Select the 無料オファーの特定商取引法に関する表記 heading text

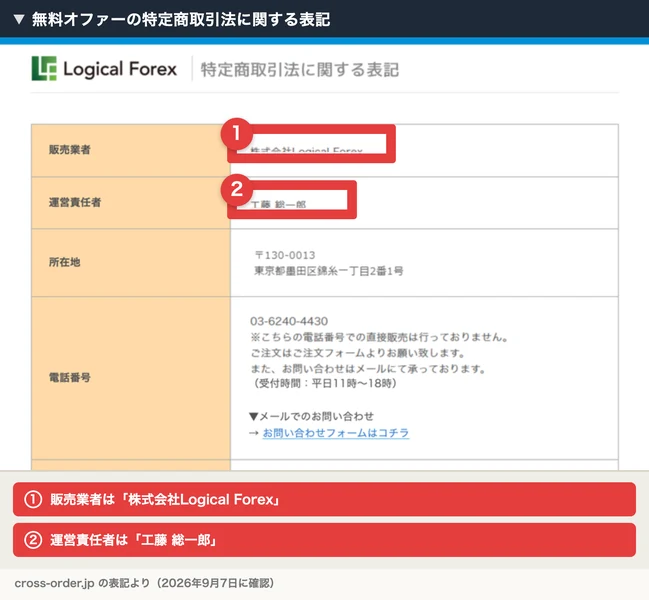181,19
